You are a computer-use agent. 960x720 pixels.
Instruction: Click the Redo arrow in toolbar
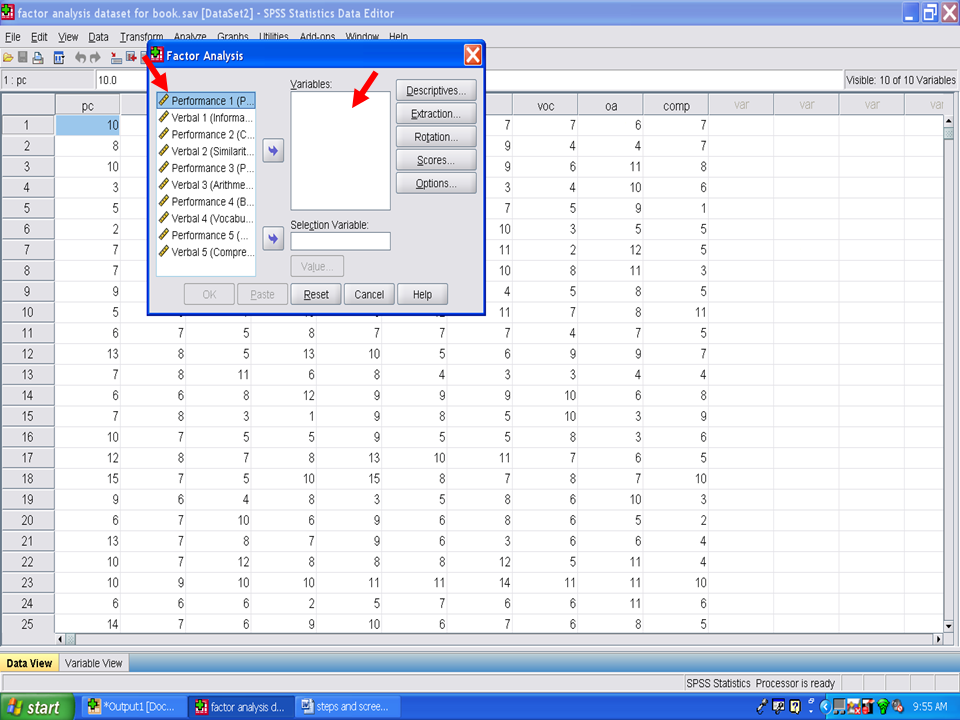pyautogui.click(x=95, y=57)
